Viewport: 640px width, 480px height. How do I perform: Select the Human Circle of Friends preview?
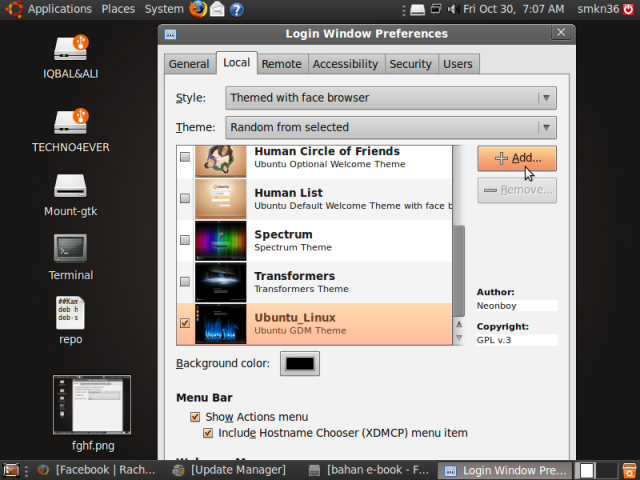[220, 161]
